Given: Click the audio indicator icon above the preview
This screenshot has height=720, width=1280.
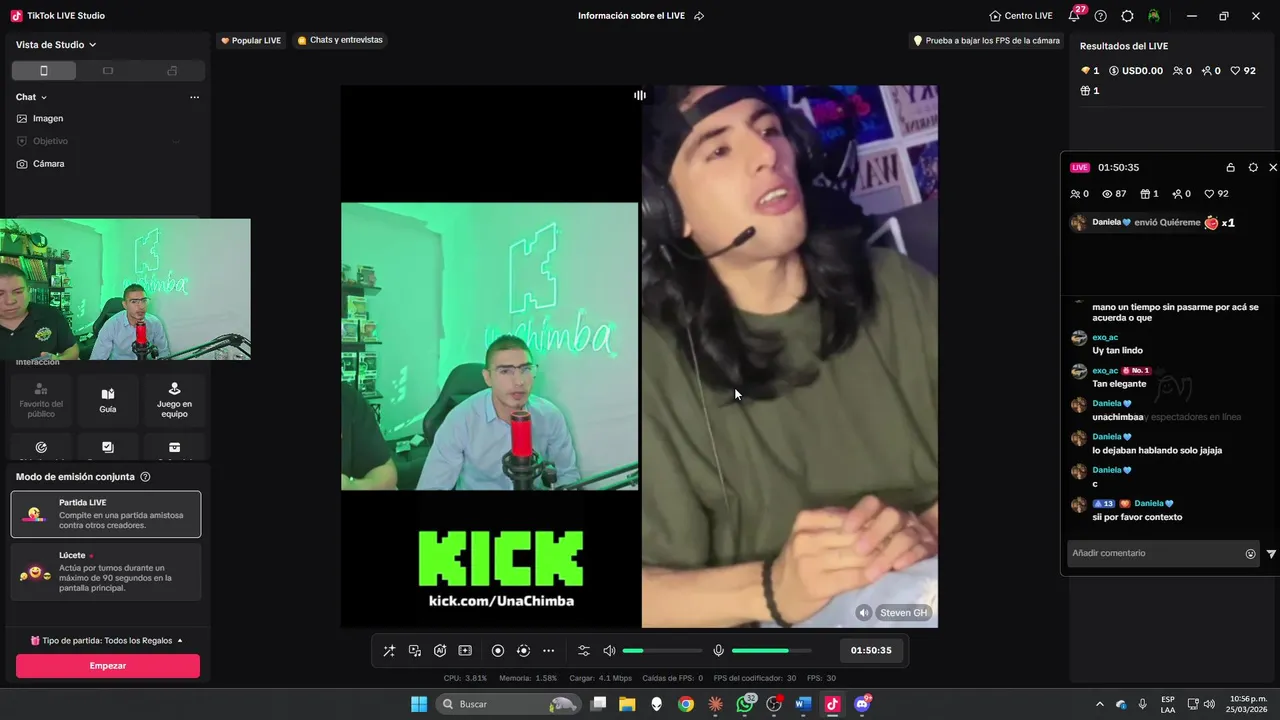Looking at the screenshot, I should coord(640,95).
